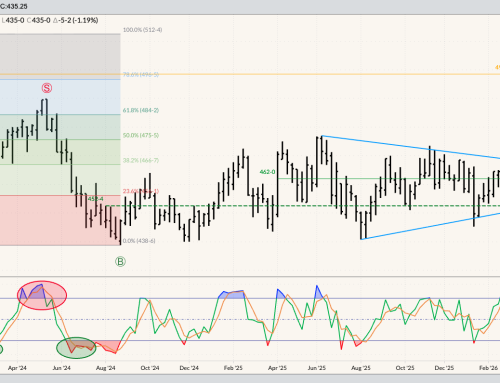Click the 452-4 price level label
This screenshot has height=383, width=500.
tap(95, 199)
